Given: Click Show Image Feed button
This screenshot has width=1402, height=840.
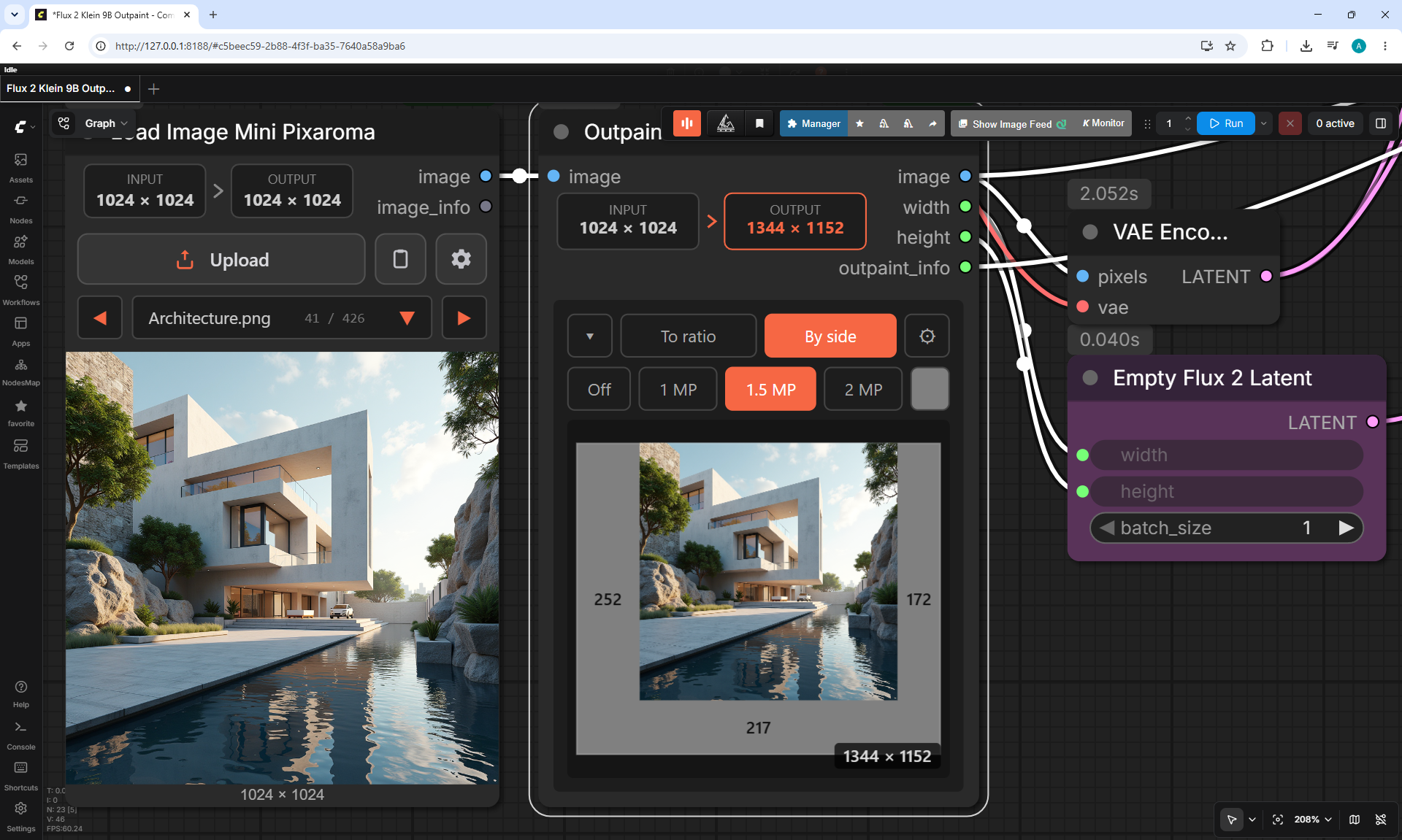Looking at the screenshot, I should pyautogui.click(x=1012, y=123).
